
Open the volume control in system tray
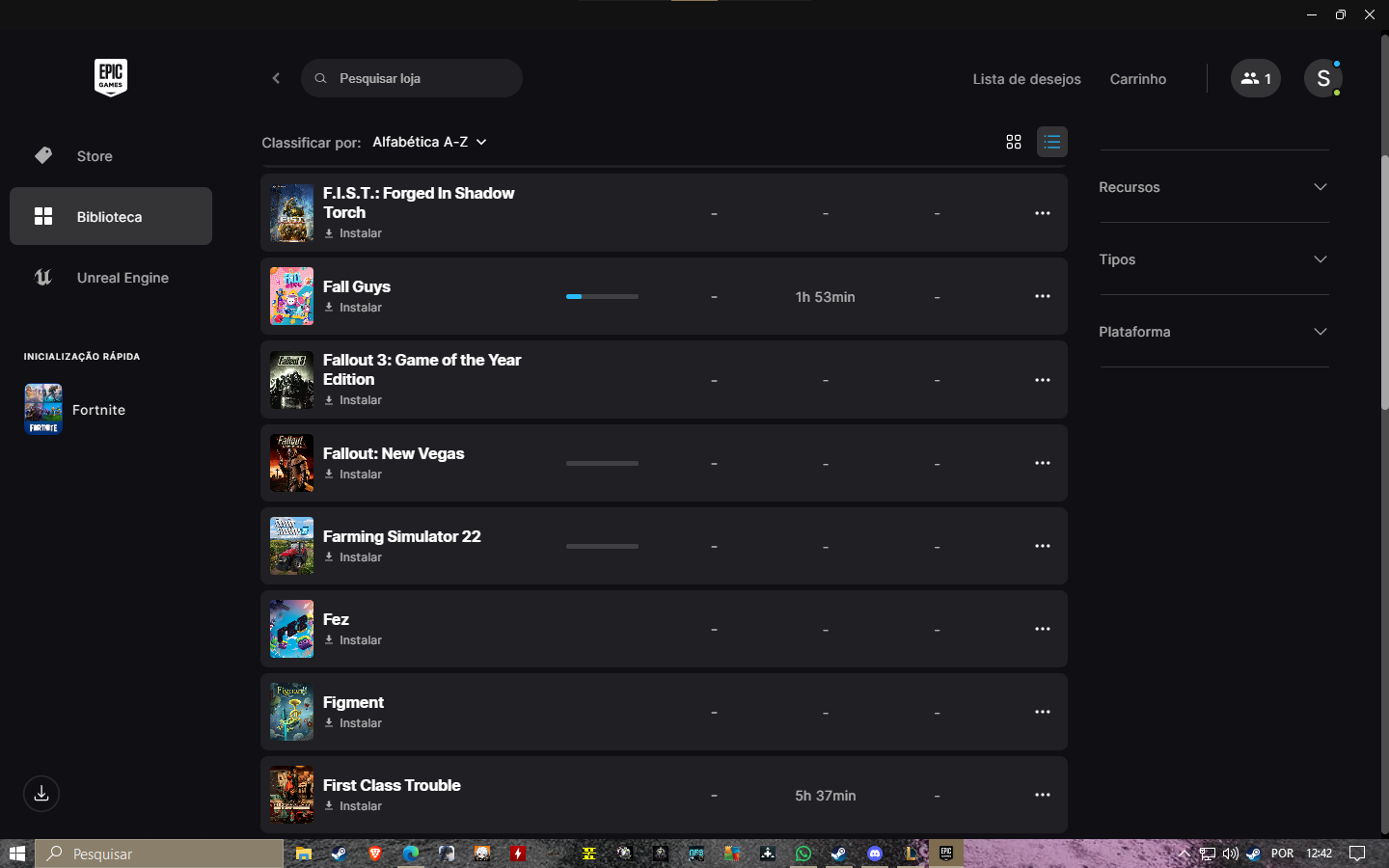[1230, 854]
